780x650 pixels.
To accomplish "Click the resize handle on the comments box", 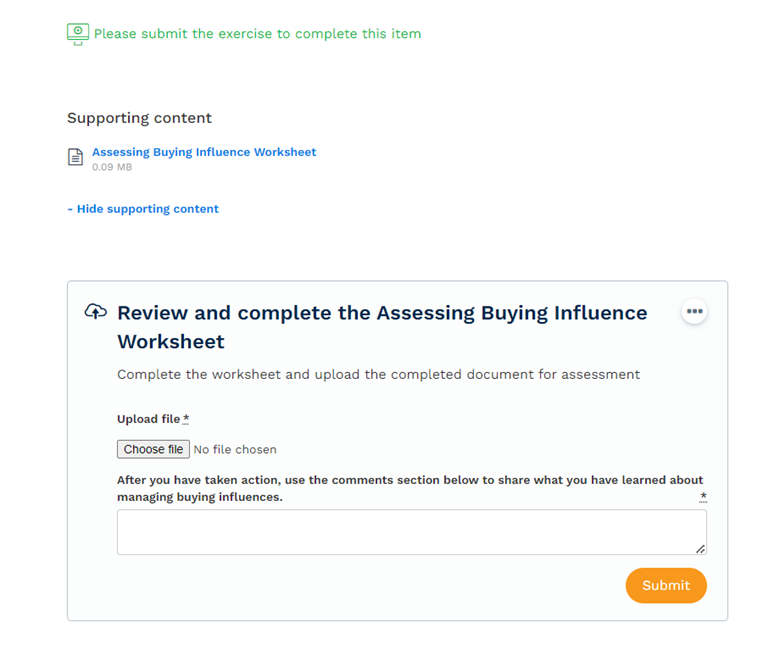I will (700, 548).
